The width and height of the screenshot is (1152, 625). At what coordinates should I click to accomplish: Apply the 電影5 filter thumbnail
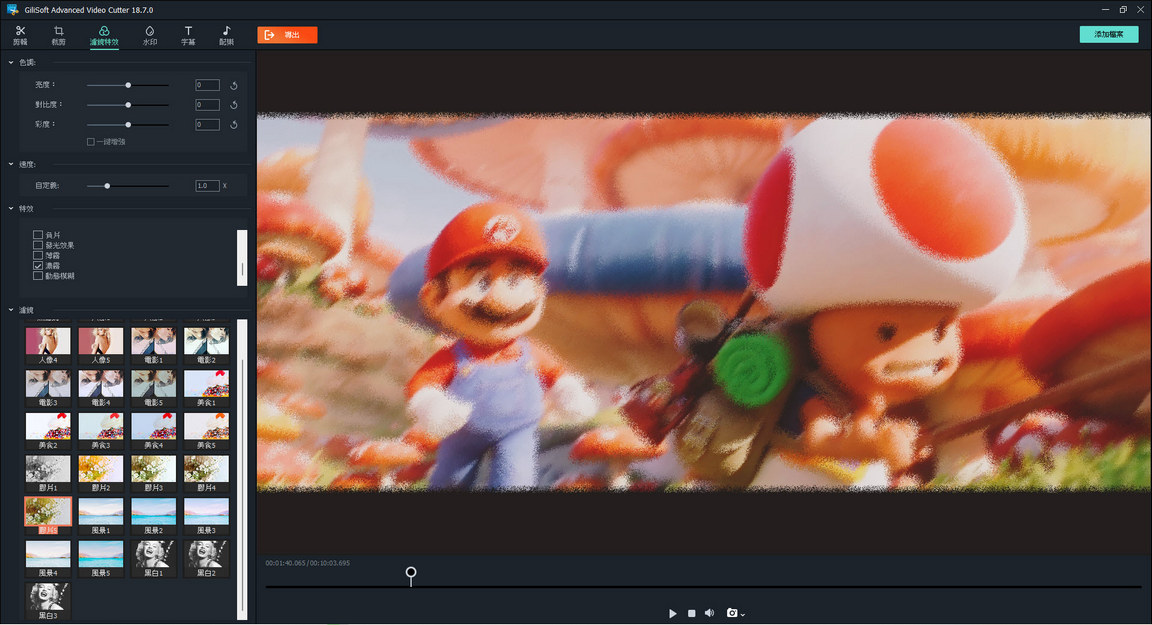[154, 388]
